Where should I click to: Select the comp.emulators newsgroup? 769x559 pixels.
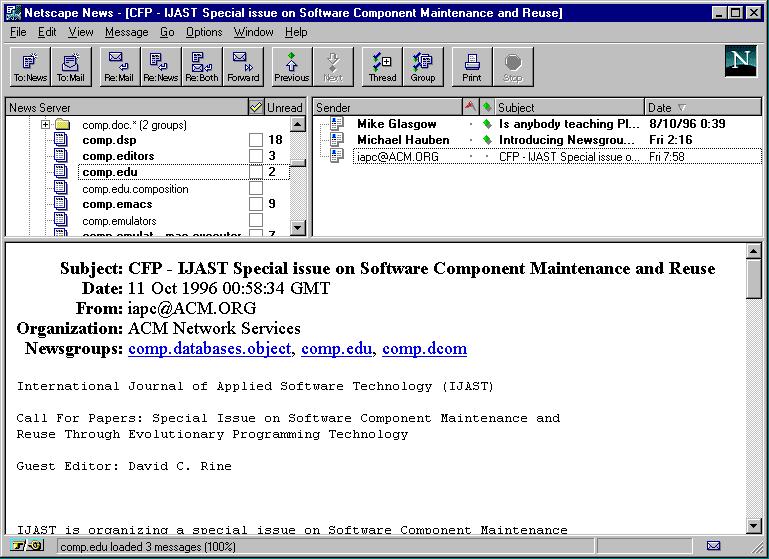(119, 221)
